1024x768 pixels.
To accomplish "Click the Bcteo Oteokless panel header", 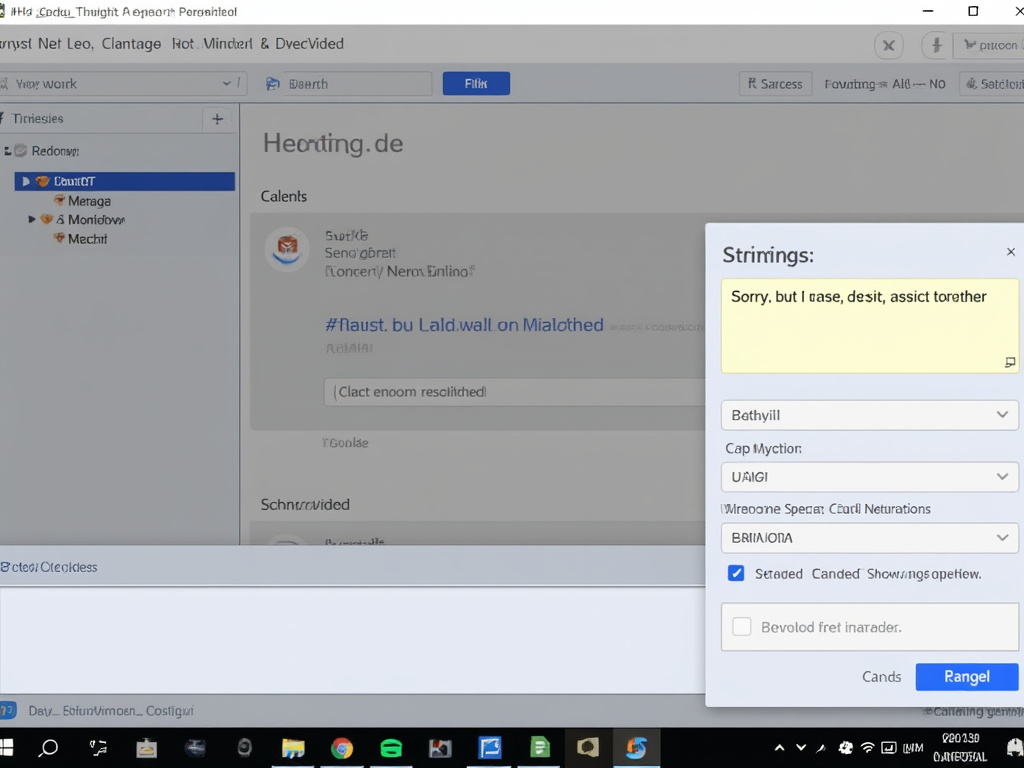I will point(49,567).
